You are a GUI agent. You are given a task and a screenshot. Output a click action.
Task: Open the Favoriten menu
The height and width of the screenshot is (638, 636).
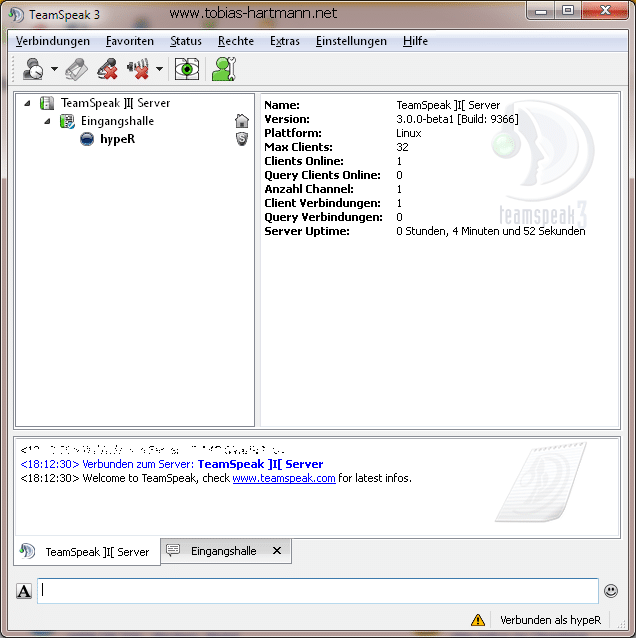pyautogui.click(x=130, y=41)
